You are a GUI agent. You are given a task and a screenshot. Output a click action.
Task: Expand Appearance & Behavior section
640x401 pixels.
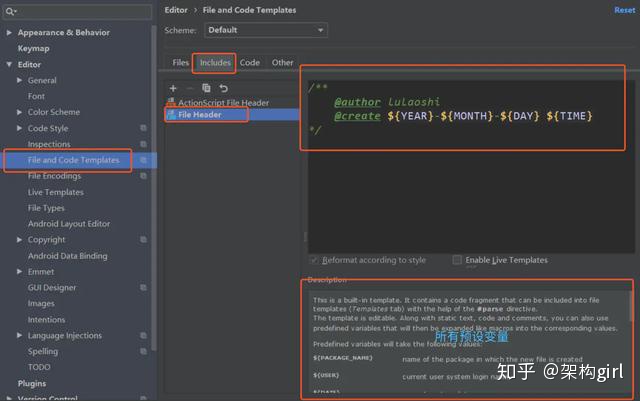(x=9, y=32)
